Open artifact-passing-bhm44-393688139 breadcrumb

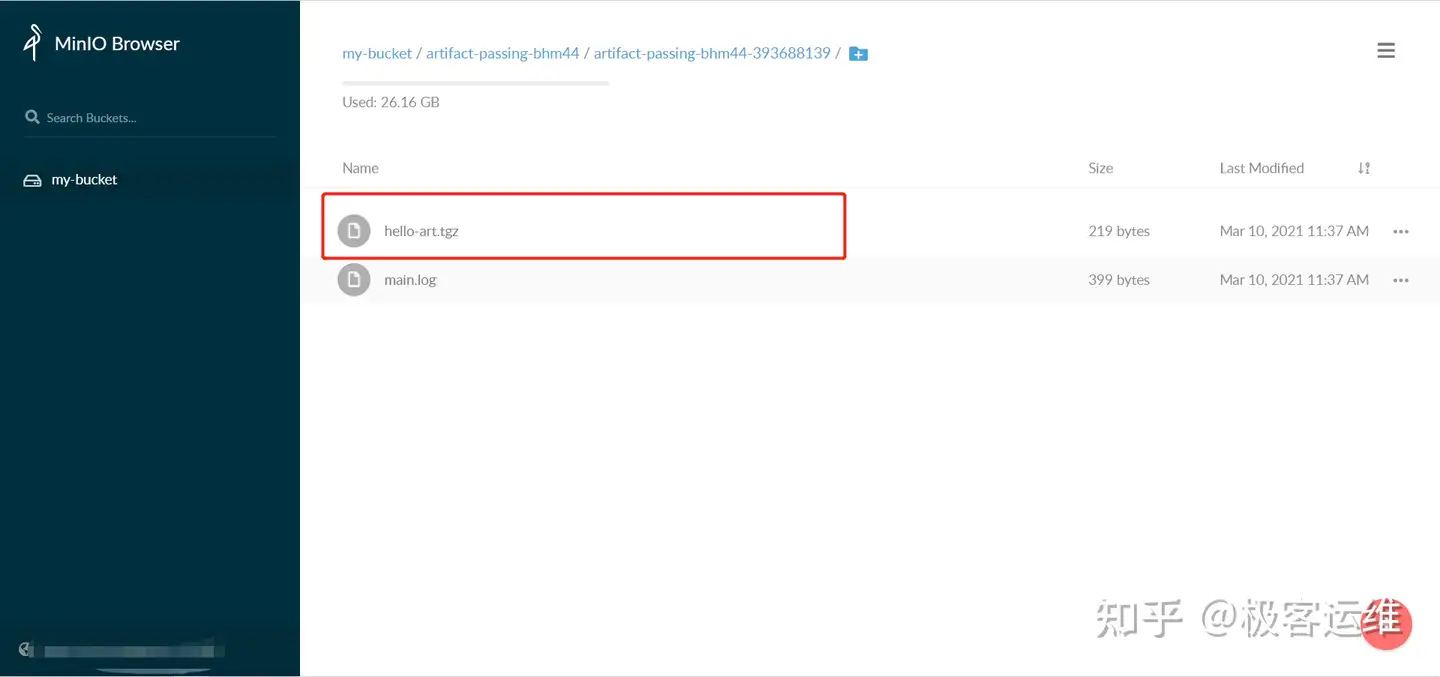(x=712, y=53)
